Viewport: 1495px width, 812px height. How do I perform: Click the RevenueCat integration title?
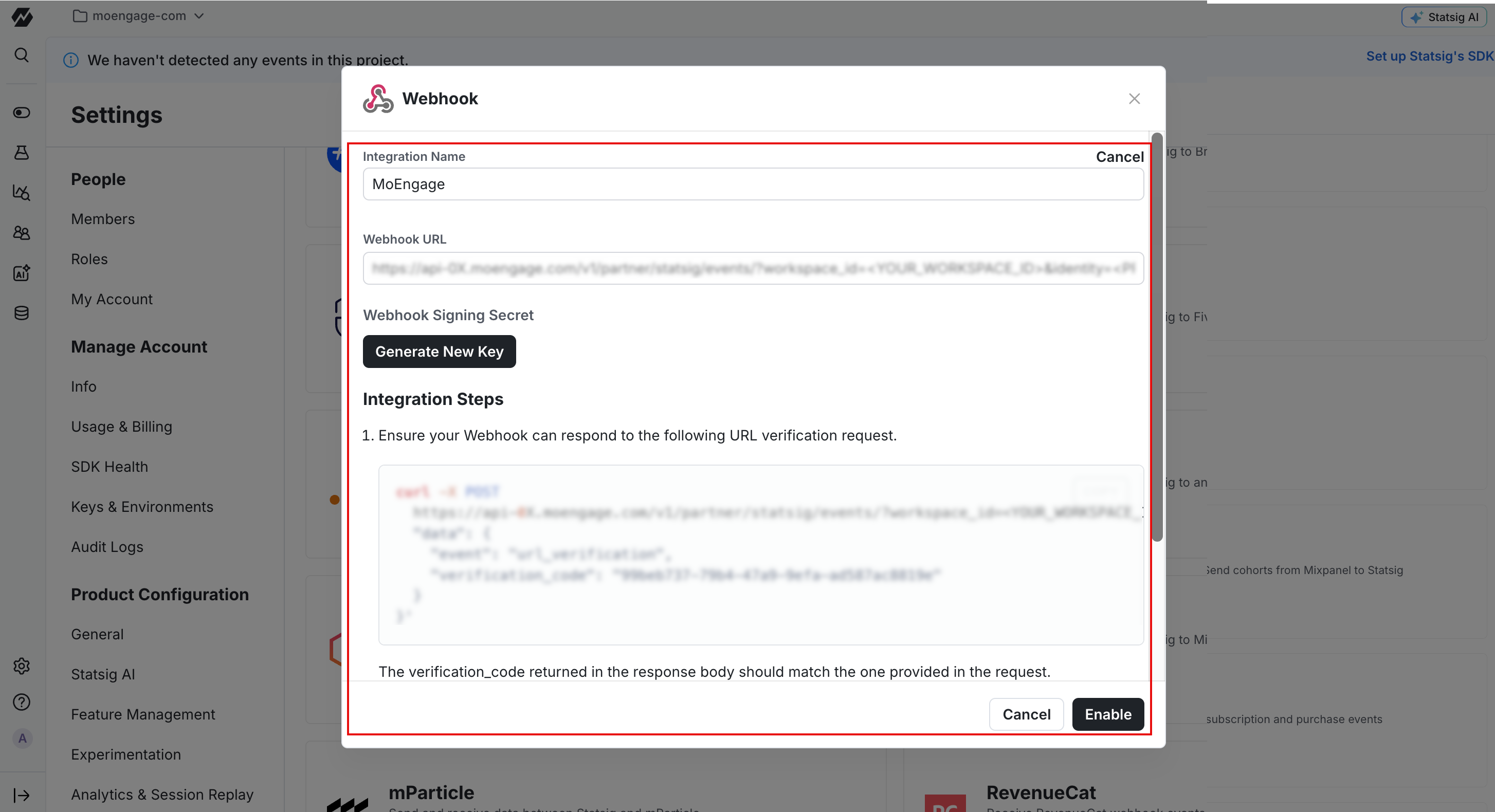click(1041, 792)
